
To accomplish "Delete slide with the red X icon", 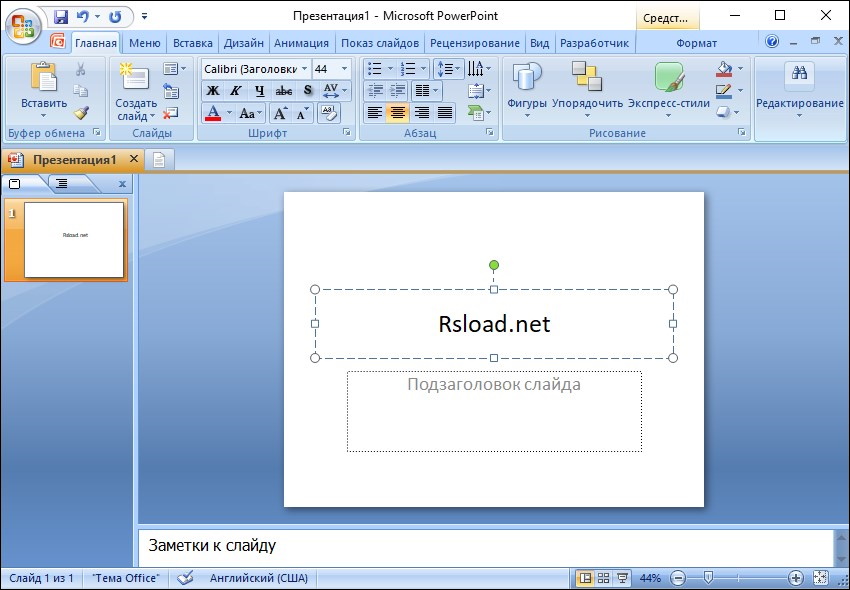I will [x=171, y=113].
